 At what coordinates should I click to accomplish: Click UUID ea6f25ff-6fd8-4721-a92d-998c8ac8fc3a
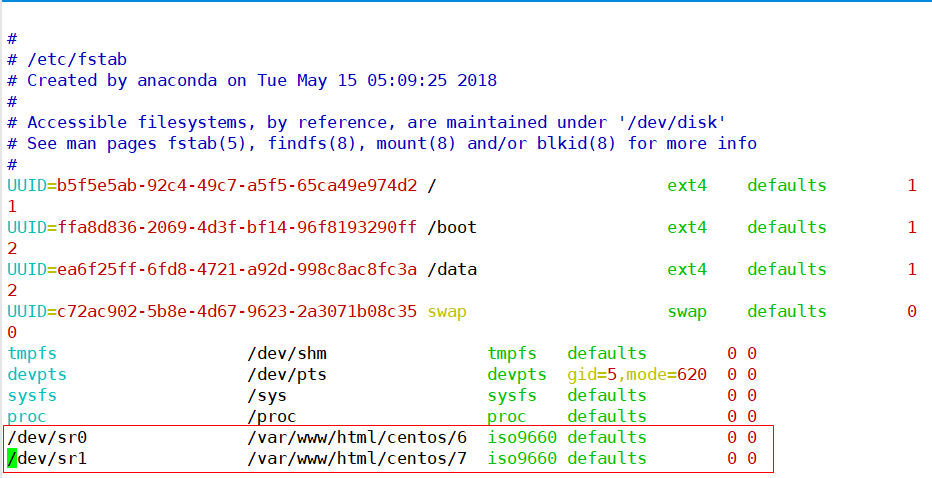coord(237,269)
